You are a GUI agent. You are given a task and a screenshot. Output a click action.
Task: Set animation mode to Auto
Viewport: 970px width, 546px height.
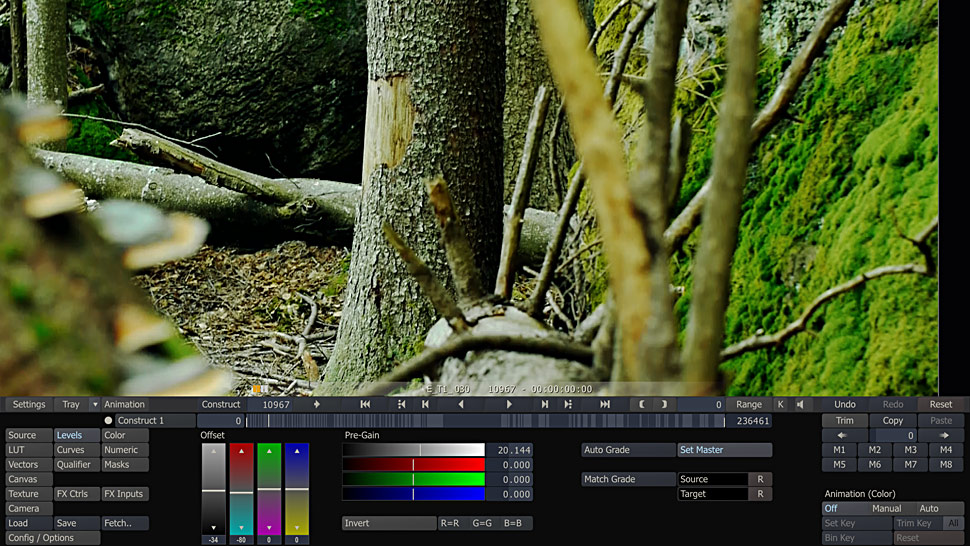(929, 509)
